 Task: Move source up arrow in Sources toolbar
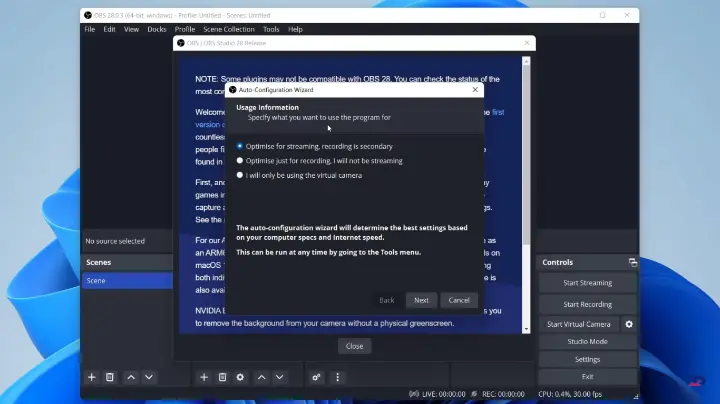coord(261,377)
